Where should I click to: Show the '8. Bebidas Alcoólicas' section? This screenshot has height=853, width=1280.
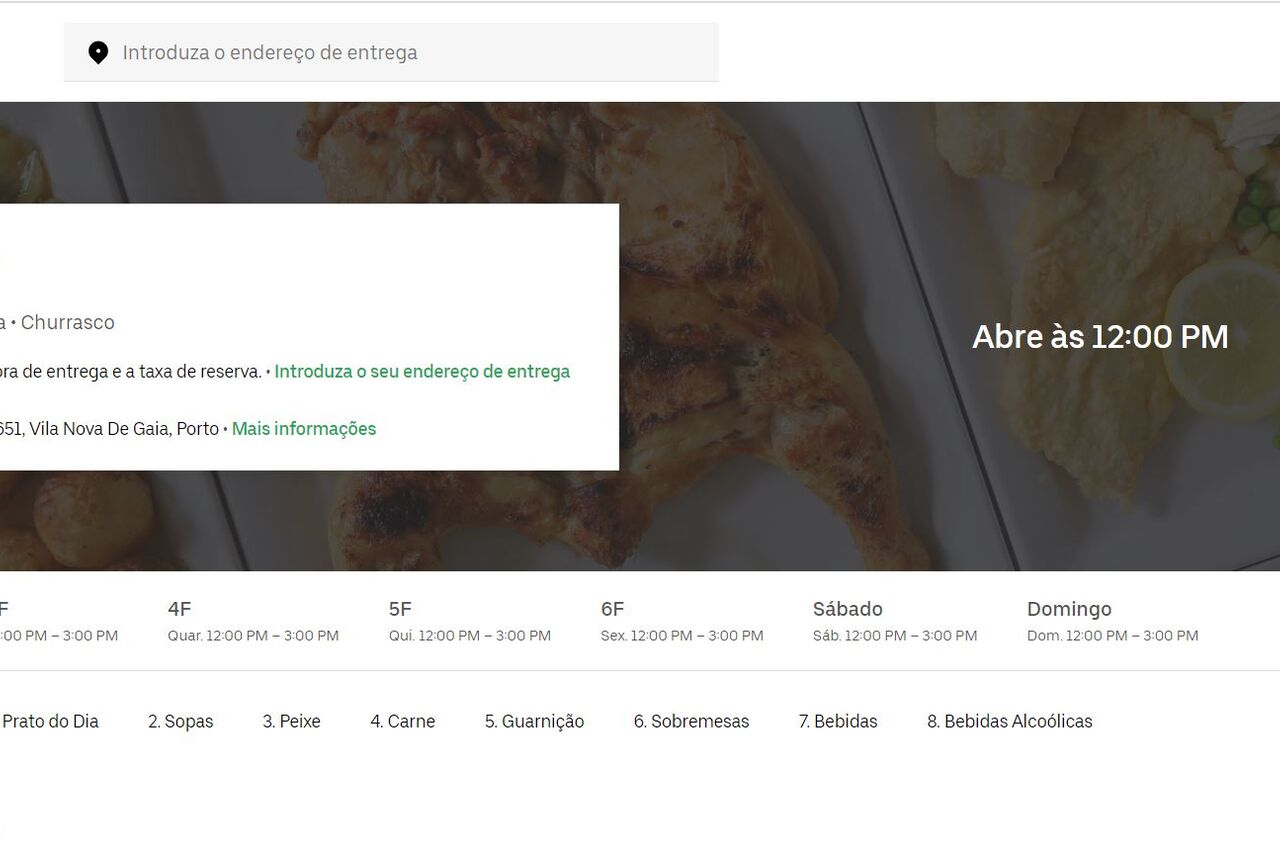[1009, 721]
